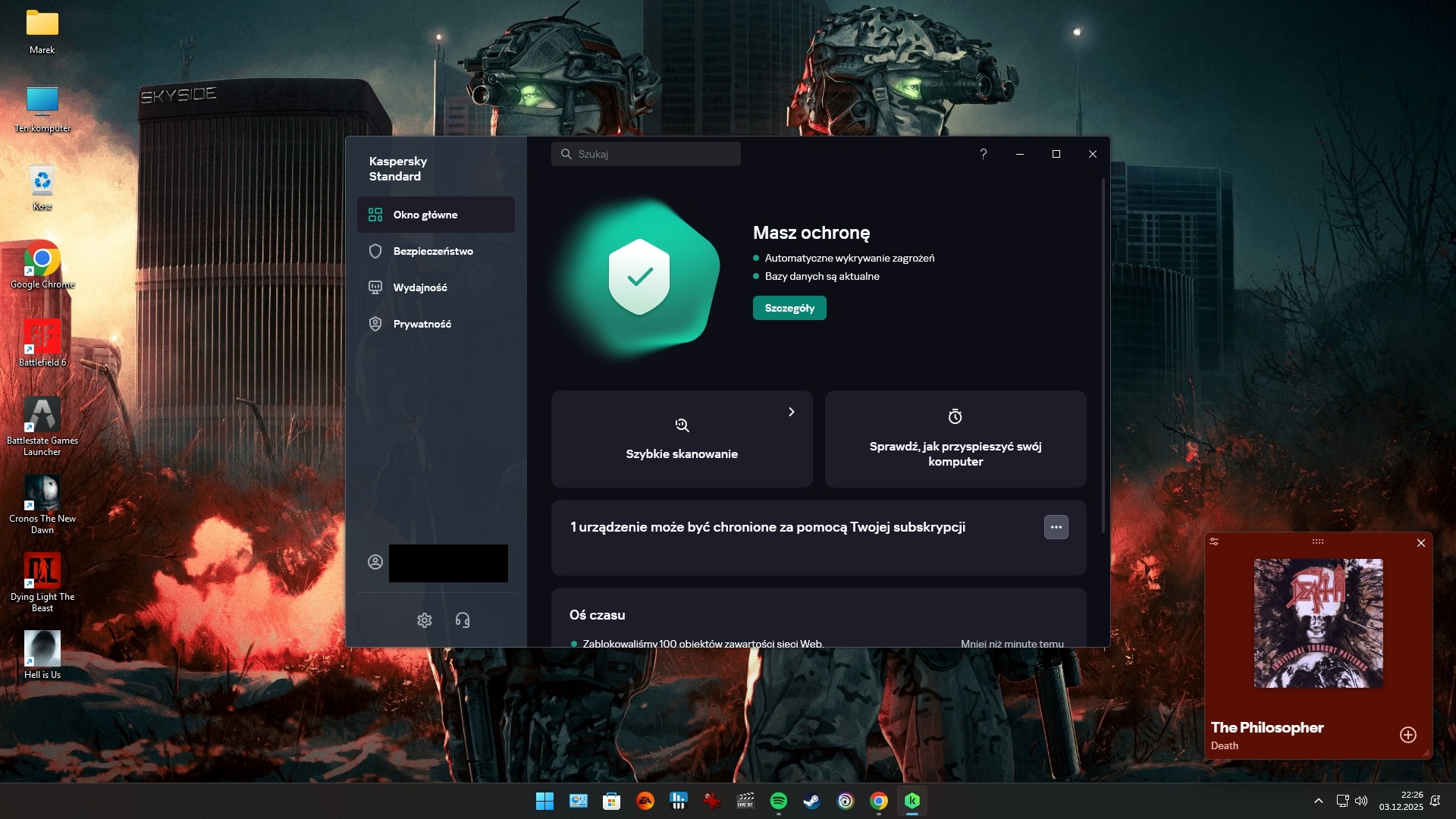Image resolution: width=1456 pixels, height=819 pixels.
Task: Click the account profile icon
Action: point(375,562)
